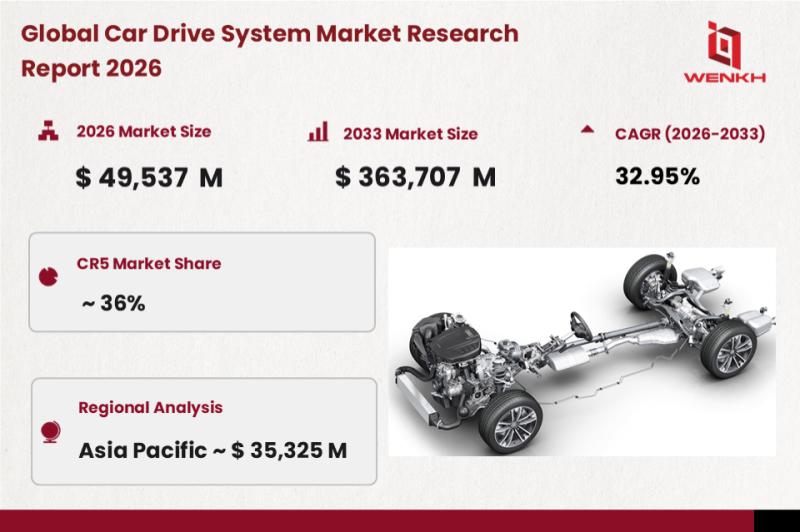Click the $ 363,707 M value
Viewport: 800px width, 532px height.
[x=415, y=178]
